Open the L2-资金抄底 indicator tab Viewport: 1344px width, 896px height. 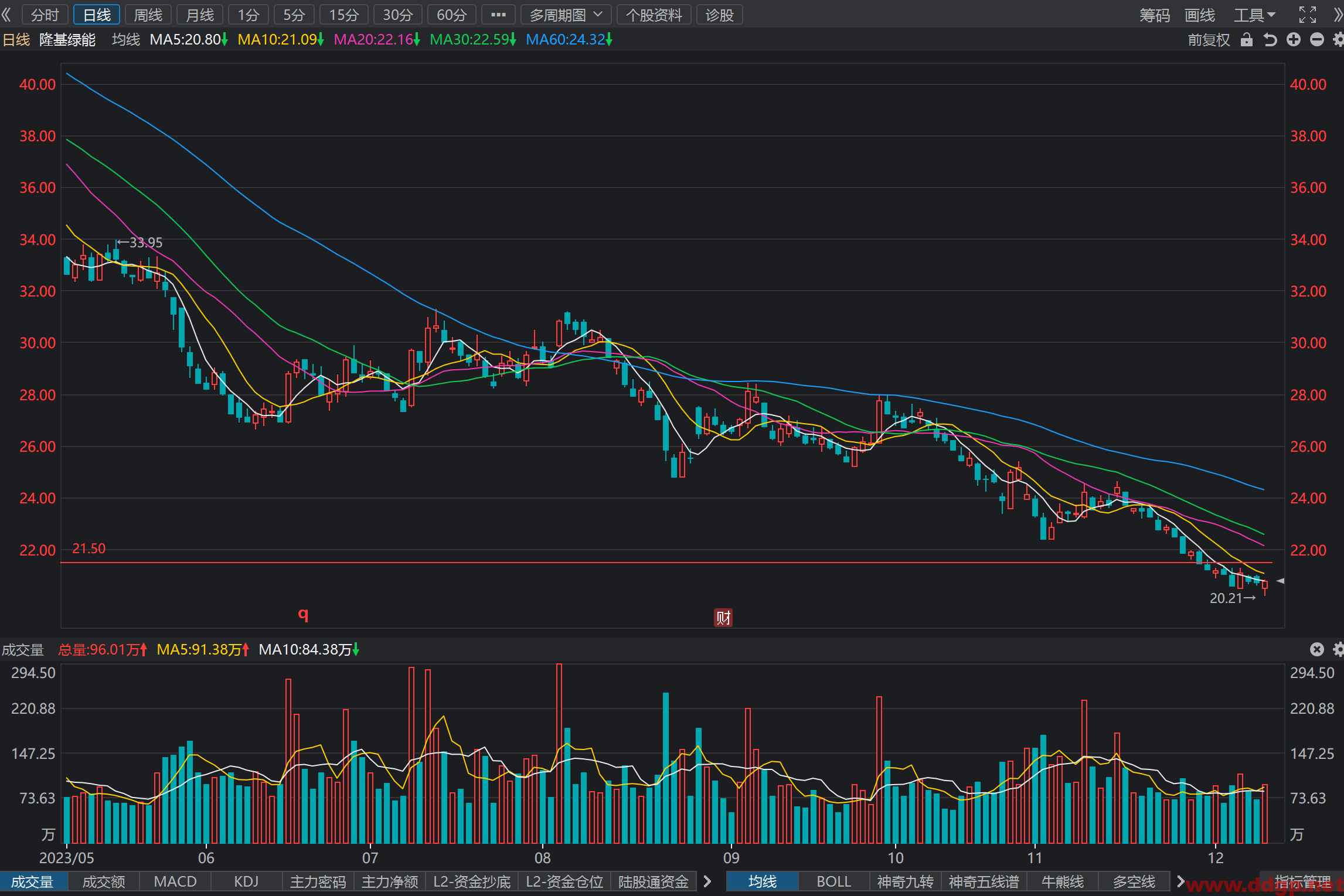click(x=472, y=881)
